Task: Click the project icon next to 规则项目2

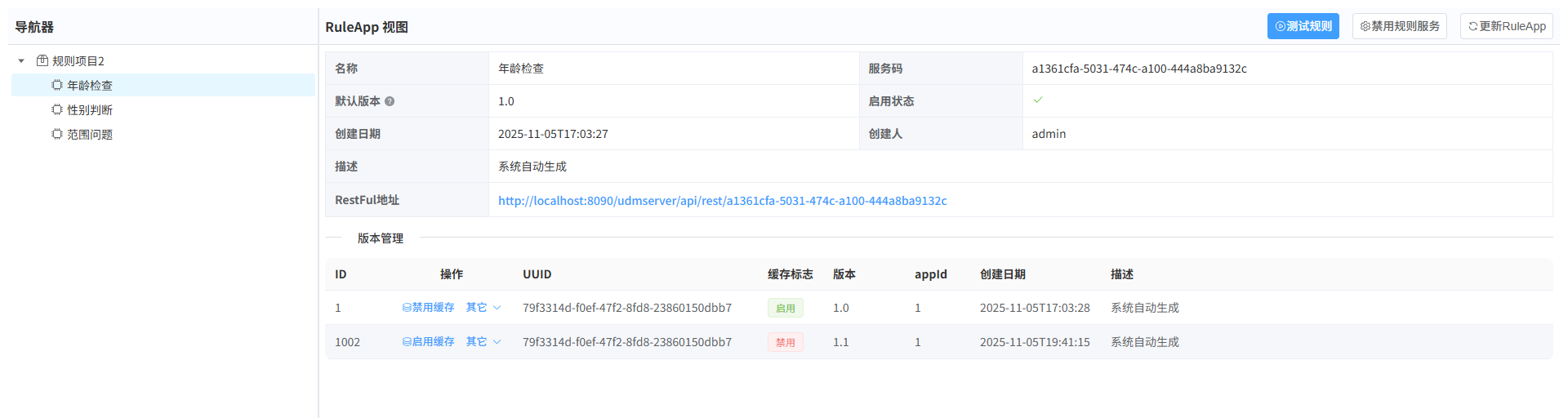Action: pos(42,60)
